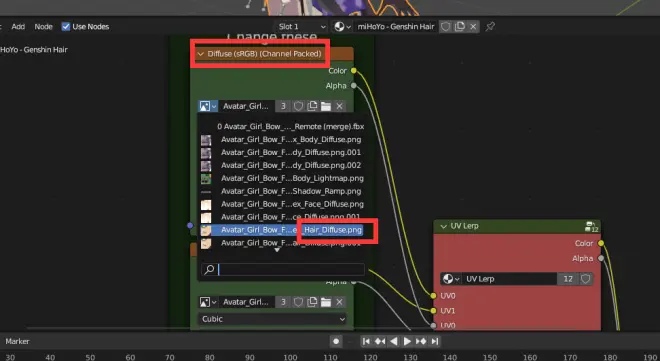Collapse the Diffuse (sRGB) Channel Packed node
660x361 pixels.
(201, 54)
